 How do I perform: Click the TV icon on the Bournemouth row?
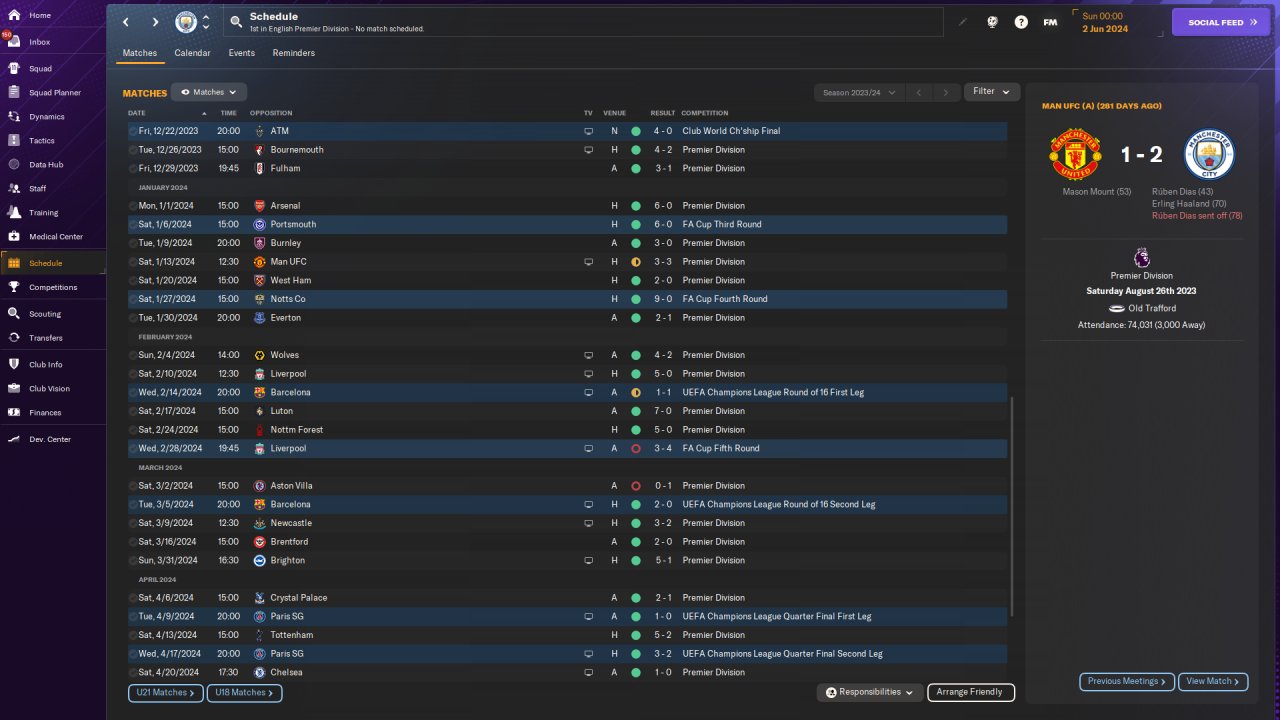(588, 150)
